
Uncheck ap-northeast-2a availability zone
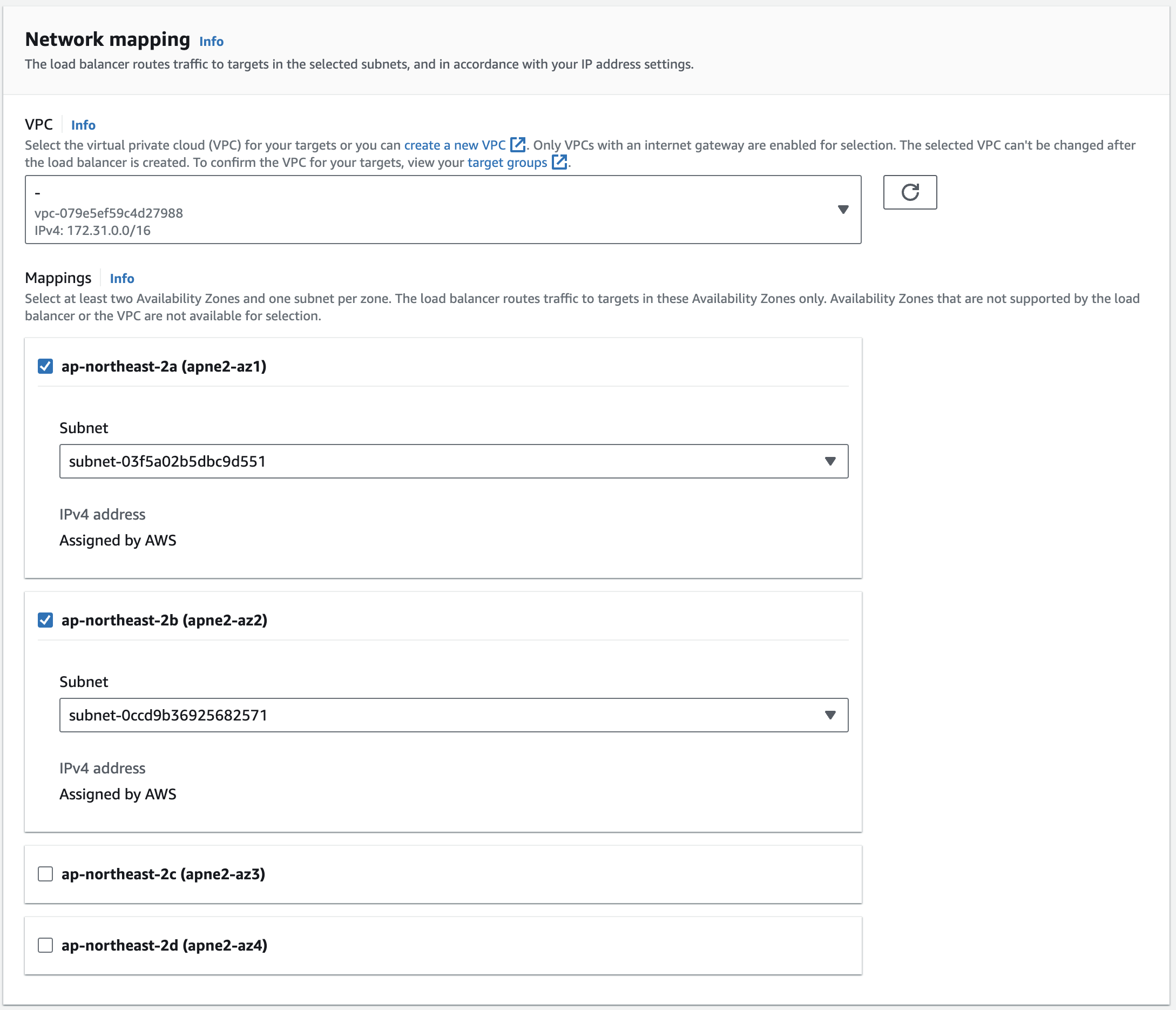pos(45,366)
